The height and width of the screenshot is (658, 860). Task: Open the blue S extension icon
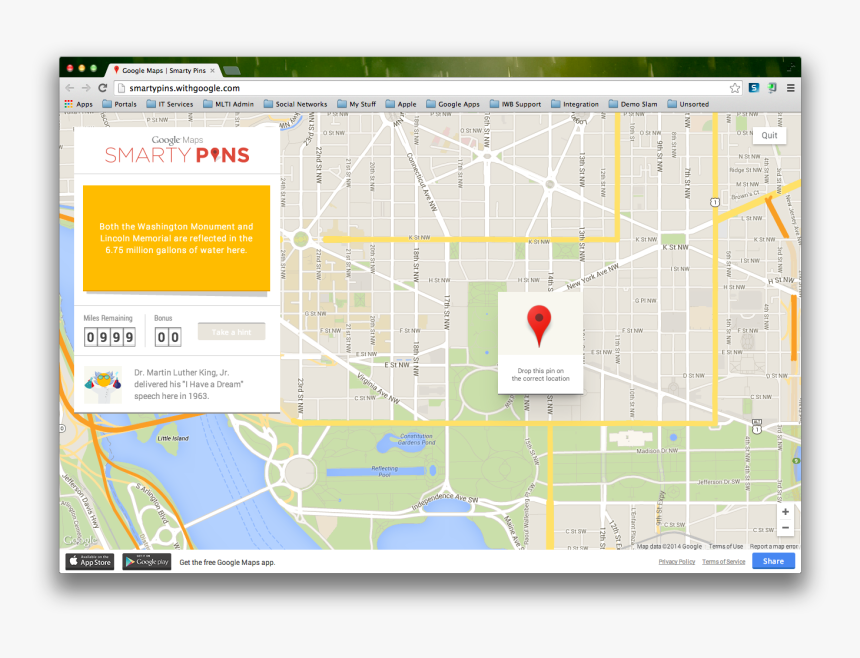click(x=754, y=88)
